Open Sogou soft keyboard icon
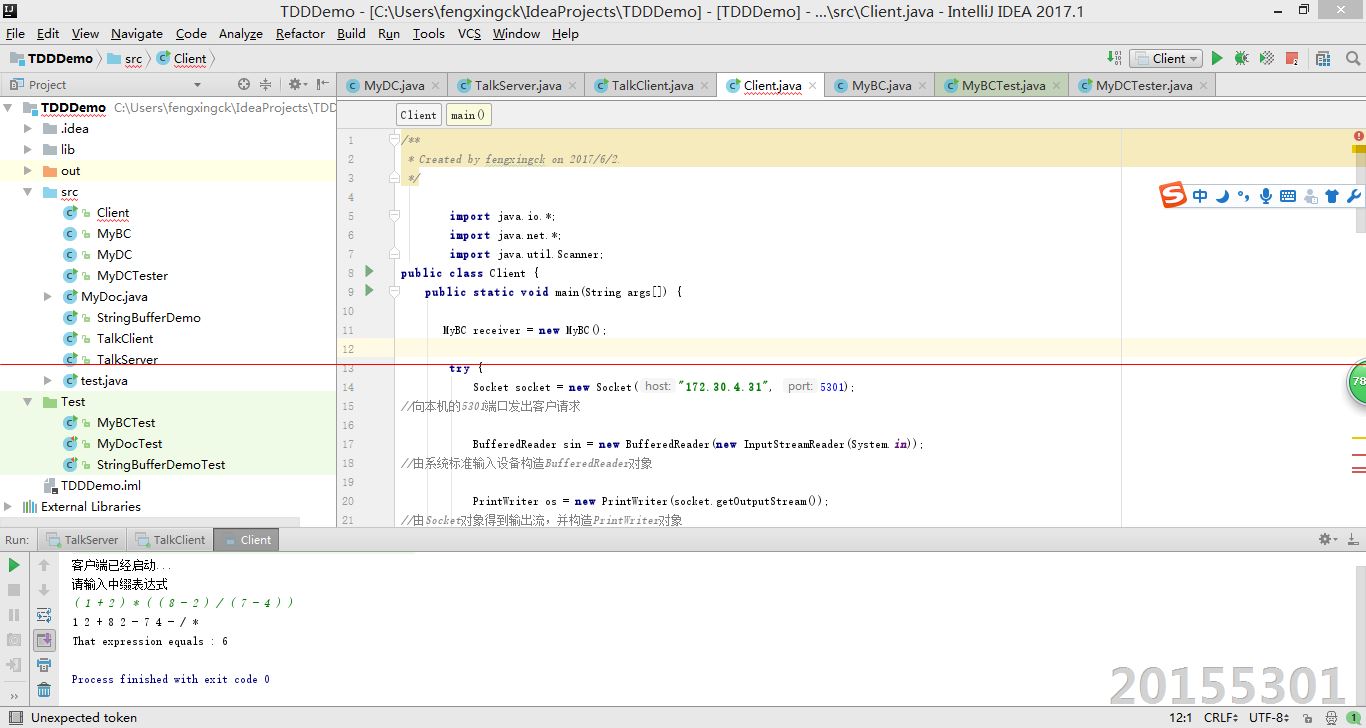1366x728 pixels. tap(1288, 196)
